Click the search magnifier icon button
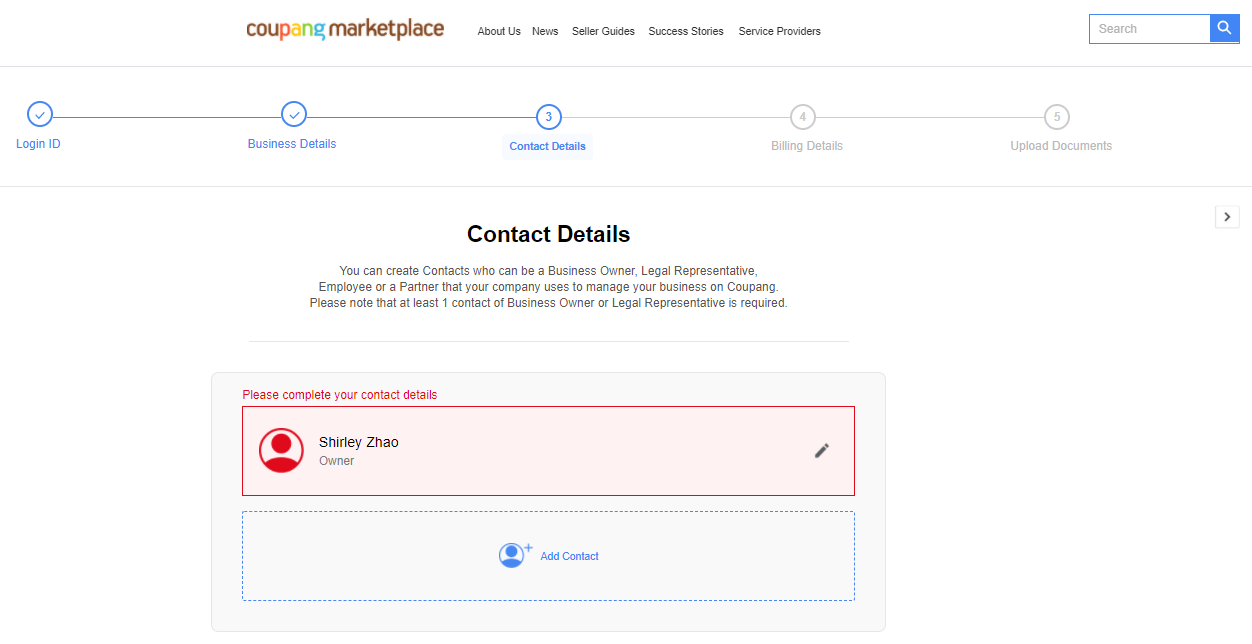 click(x=1224, y=29)
